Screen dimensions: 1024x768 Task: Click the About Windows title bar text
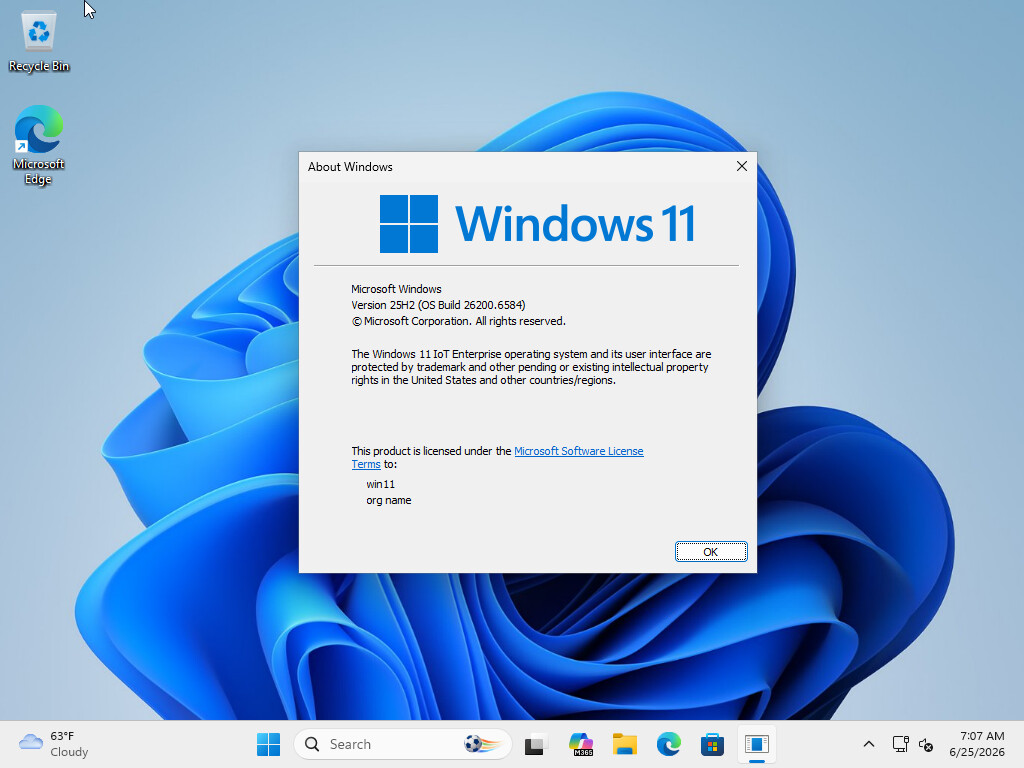click(350, 167)
